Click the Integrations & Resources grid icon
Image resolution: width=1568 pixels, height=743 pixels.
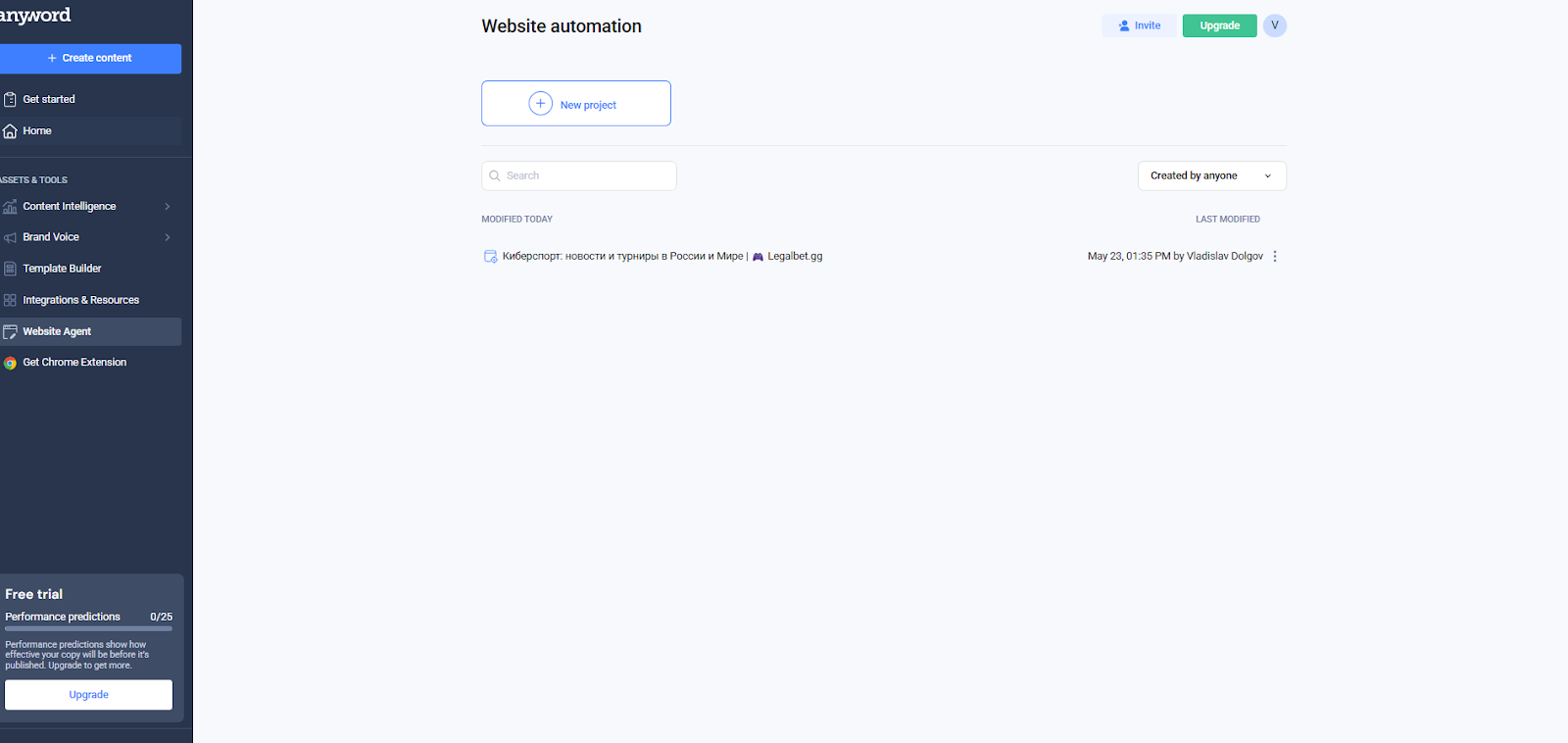[10, 300]
